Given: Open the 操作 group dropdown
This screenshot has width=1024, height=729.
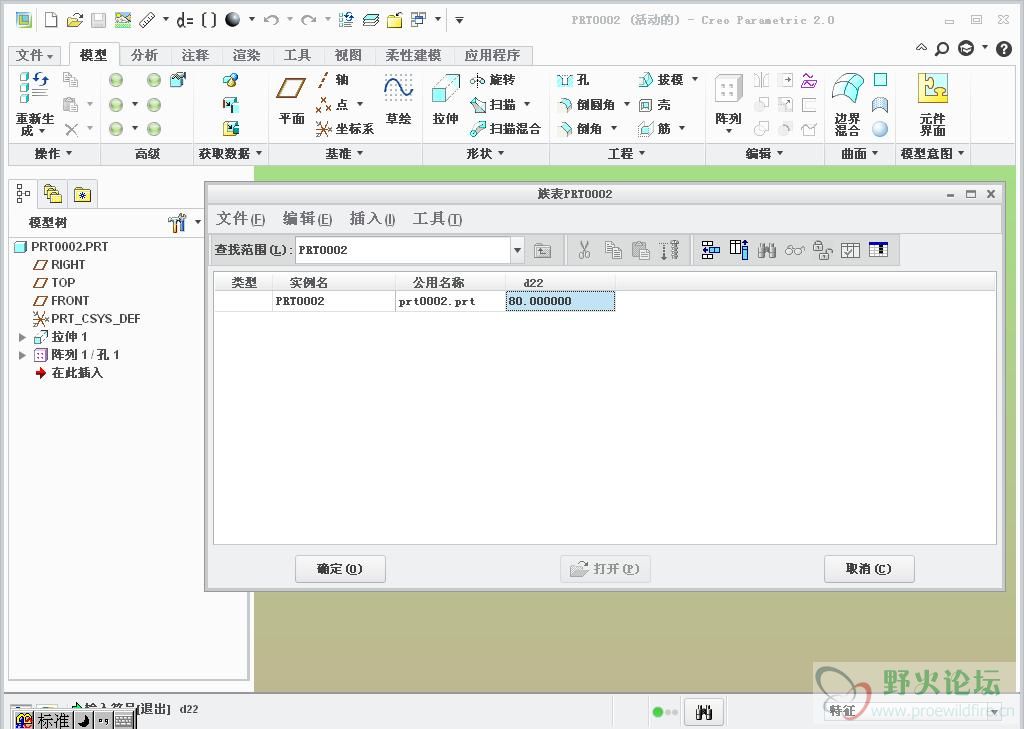Looking at the screenshot, I should tap(54, 154).
